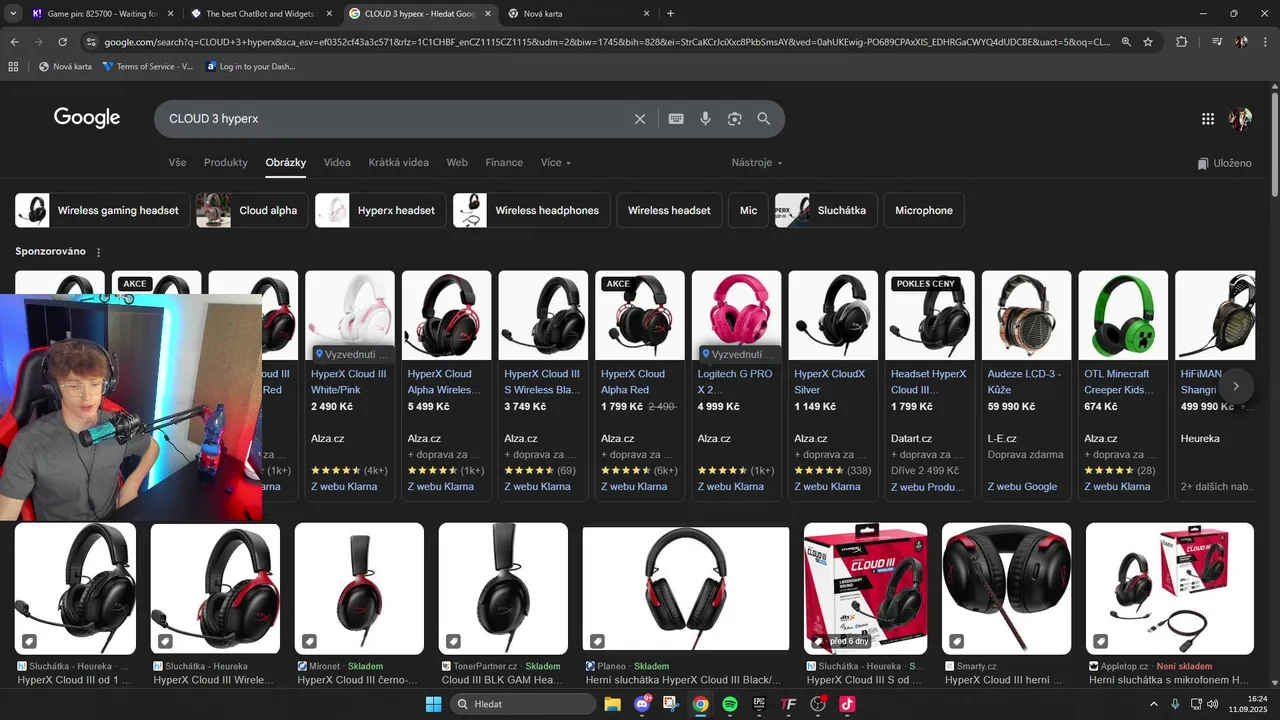This screenshot has height=720, width=1280.
Task: Go to the Google logo homepage
Action: point(87,118)
